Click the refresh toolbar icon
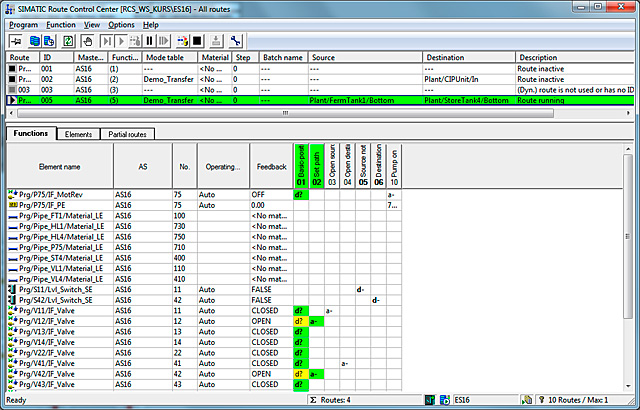The width and height of the screenshot is (640, 410). (x=69, y=41)
